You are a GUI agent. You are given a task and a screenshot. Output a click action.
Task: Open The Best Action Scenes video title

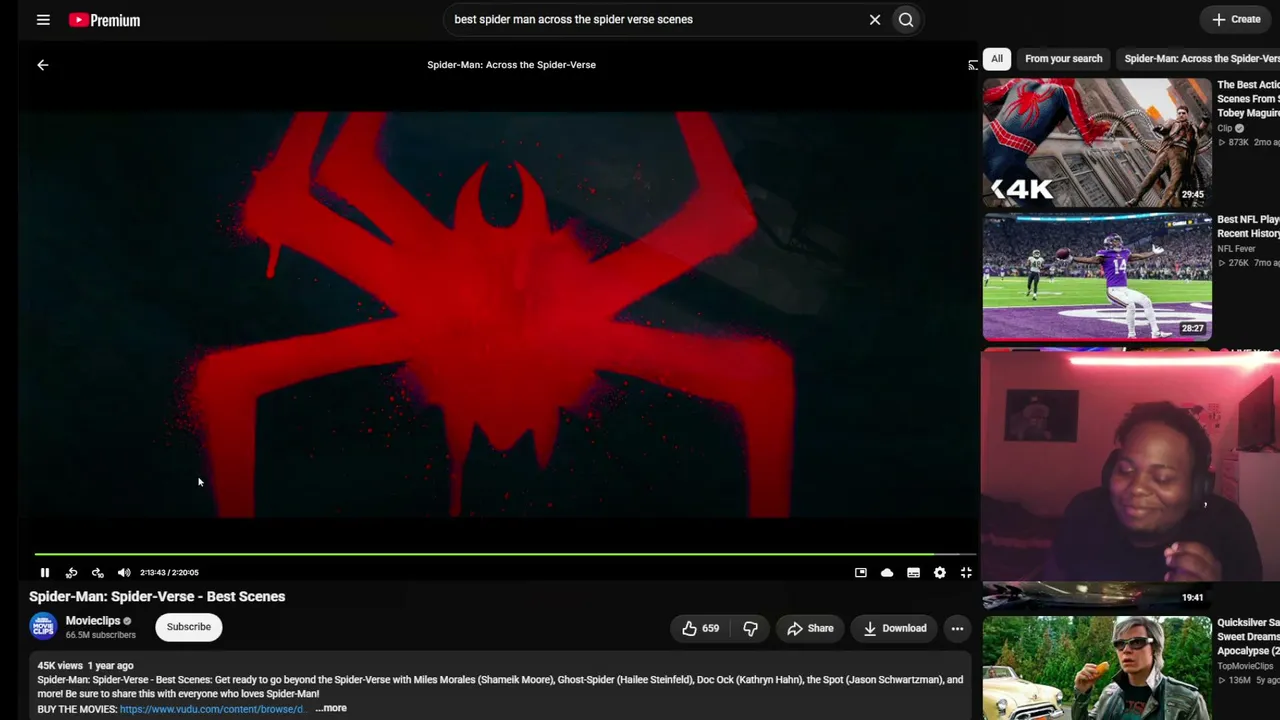(x=1248, y=99)
